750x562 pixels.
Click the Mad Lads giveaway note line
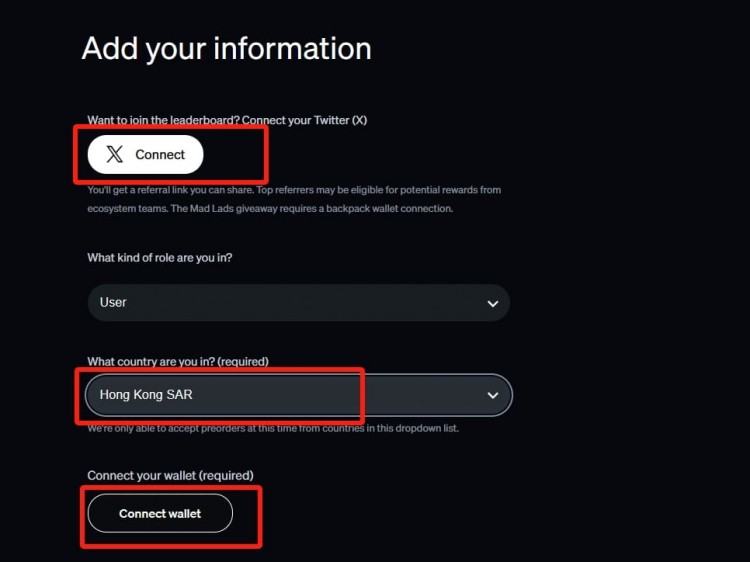pos(270,208)
